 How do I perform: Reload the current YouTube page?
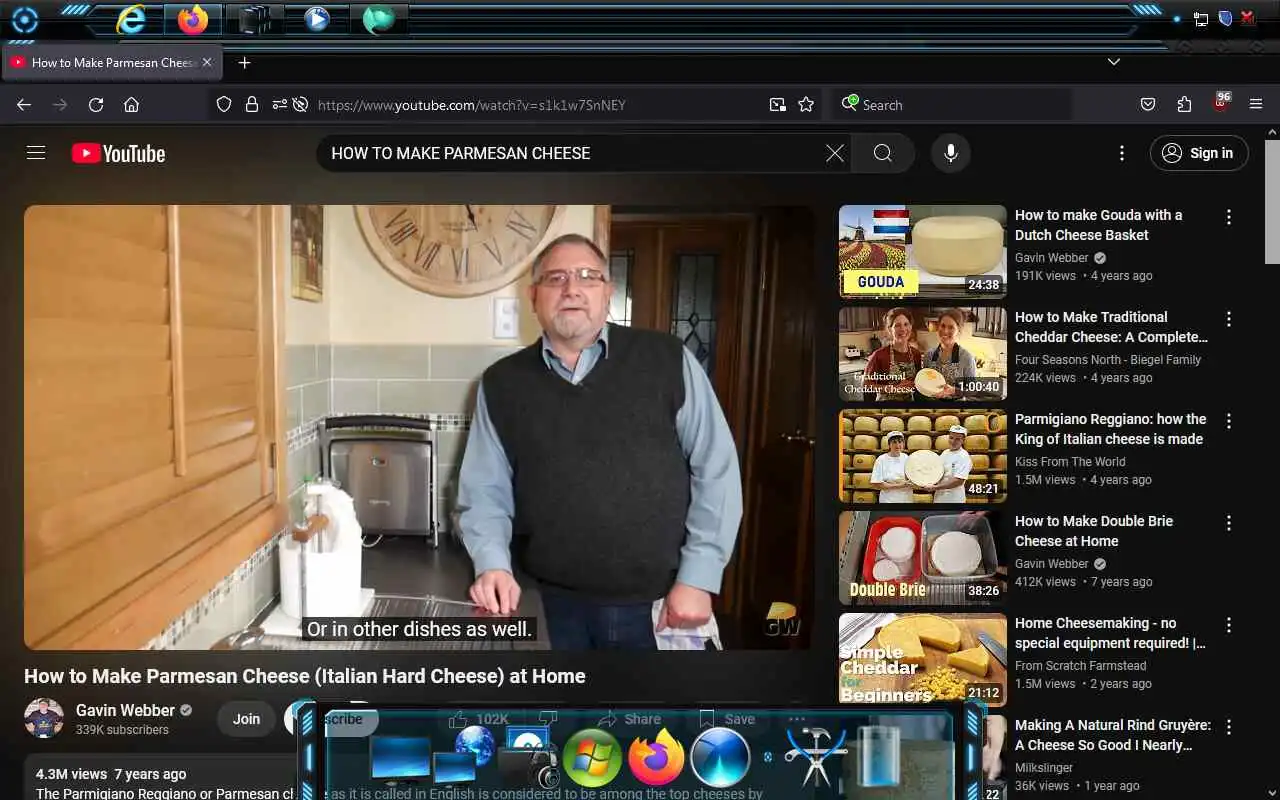click(x=96, y=104)
